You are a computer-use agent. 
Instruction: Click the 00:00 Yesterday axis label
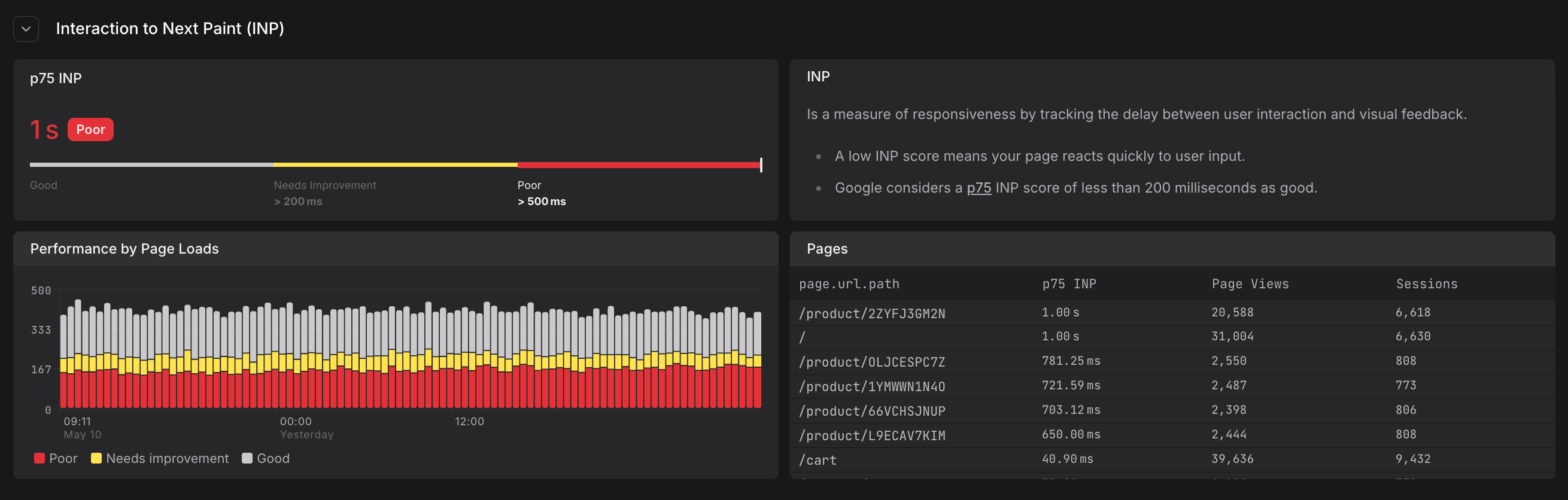pyautogui.click(x=307, y=428)
